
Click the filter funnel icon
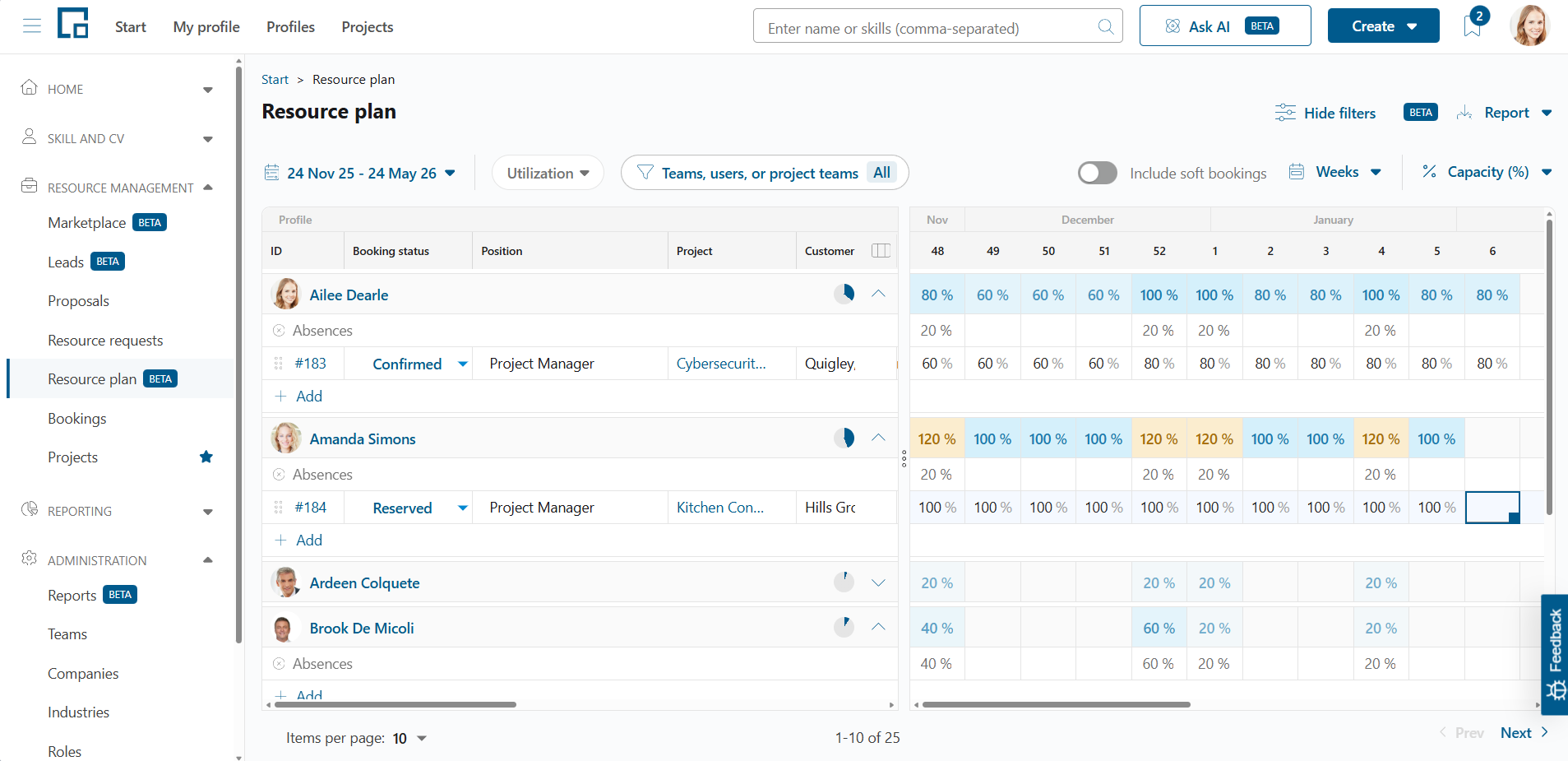point(645,173)
